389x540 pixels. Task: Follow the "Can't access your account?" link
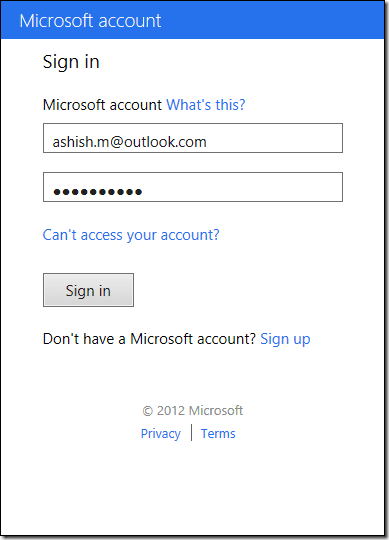click(x=131, y=235)
